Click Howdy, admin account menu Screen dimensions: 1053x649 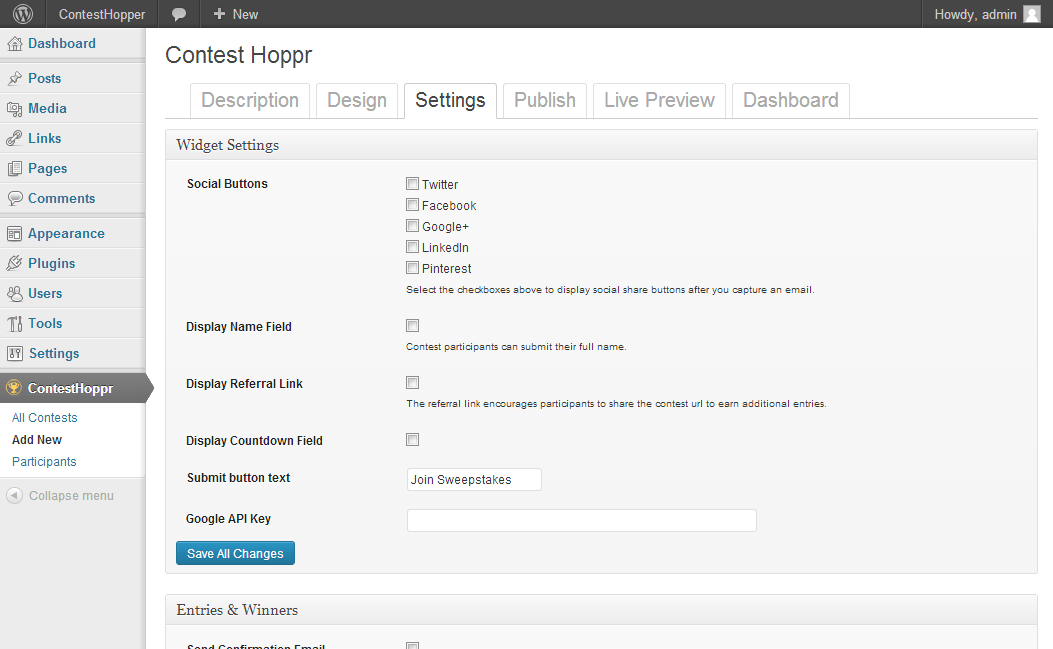point(987,14)
